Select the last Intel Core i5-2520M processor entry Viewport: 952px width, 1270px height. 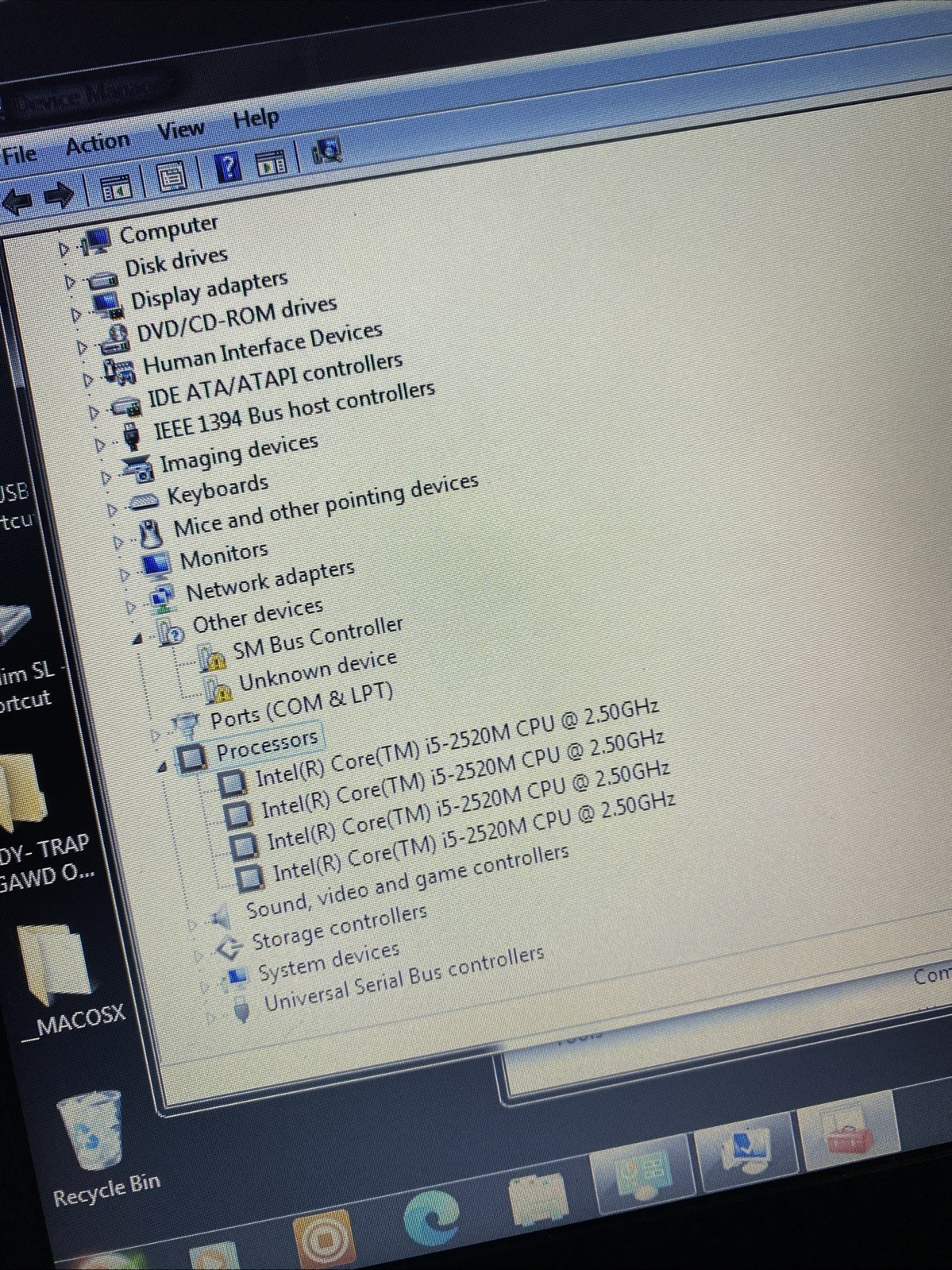point(474,838)
